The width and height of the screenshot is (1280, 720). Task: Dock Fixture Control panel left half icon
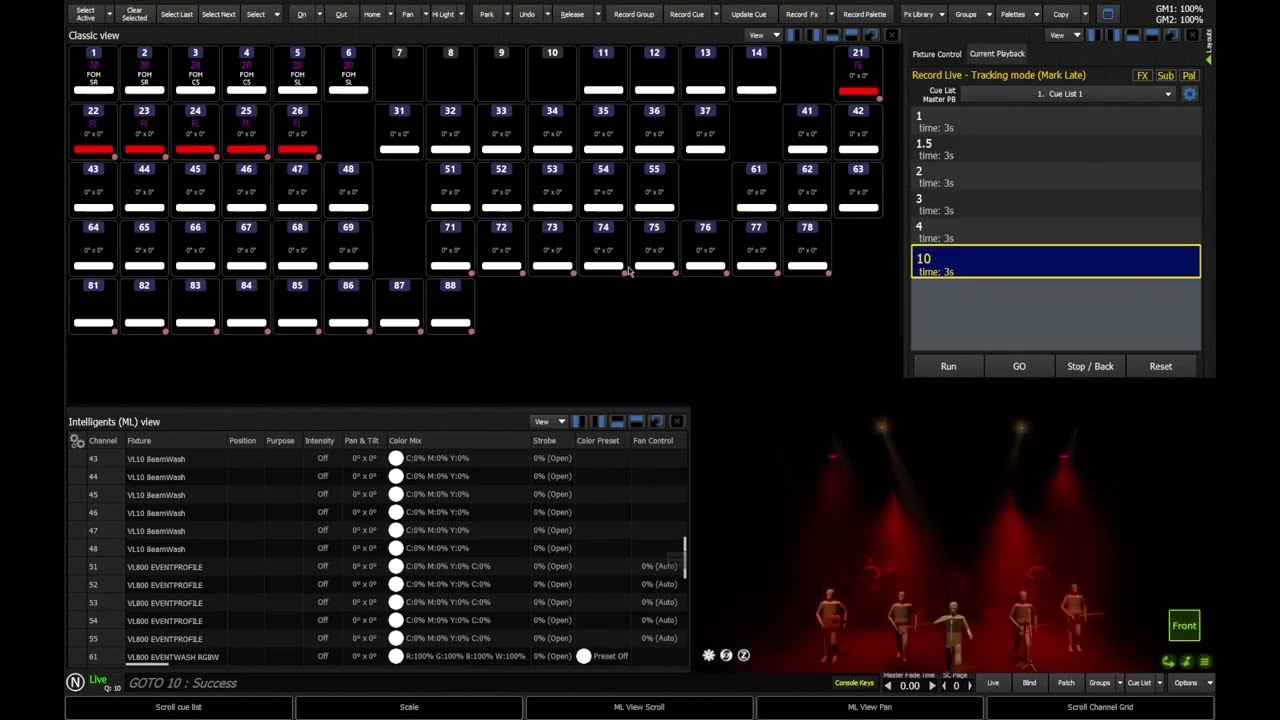pos(1094,35)
